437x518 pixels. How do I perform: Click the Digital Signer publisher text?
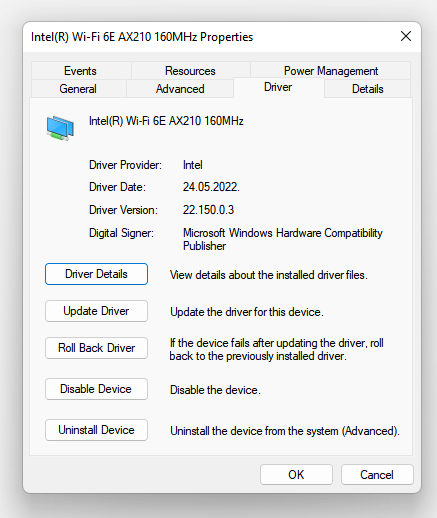point(283,239)
